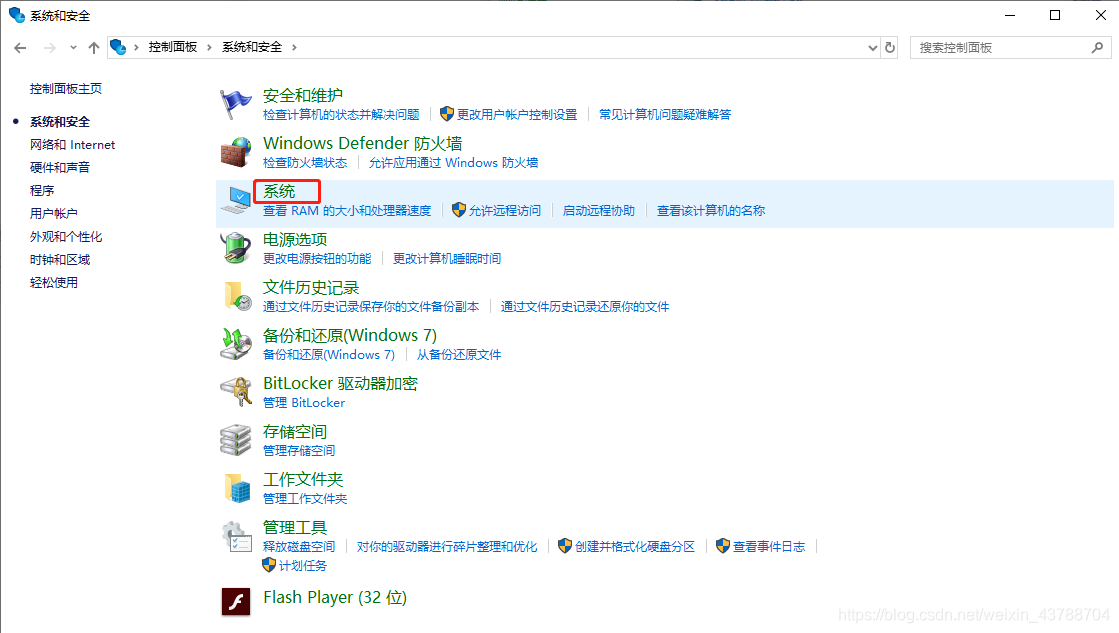Open 查看事件日志 link
The height and width of the screenshot is (633, 1119).
point(769,547)
